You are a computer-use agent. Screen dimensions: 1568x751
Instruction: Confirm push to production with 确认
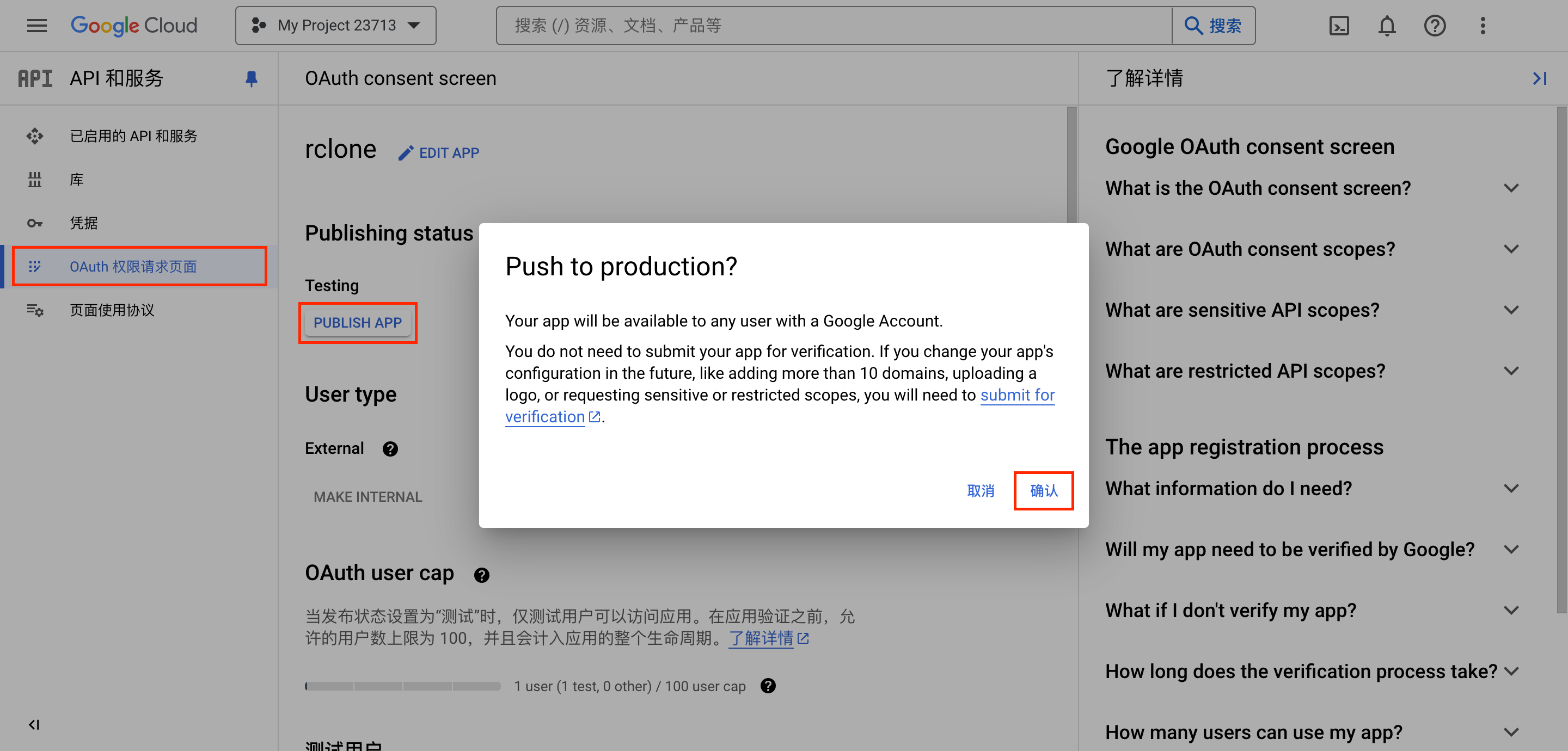[x=1043, y=490]
